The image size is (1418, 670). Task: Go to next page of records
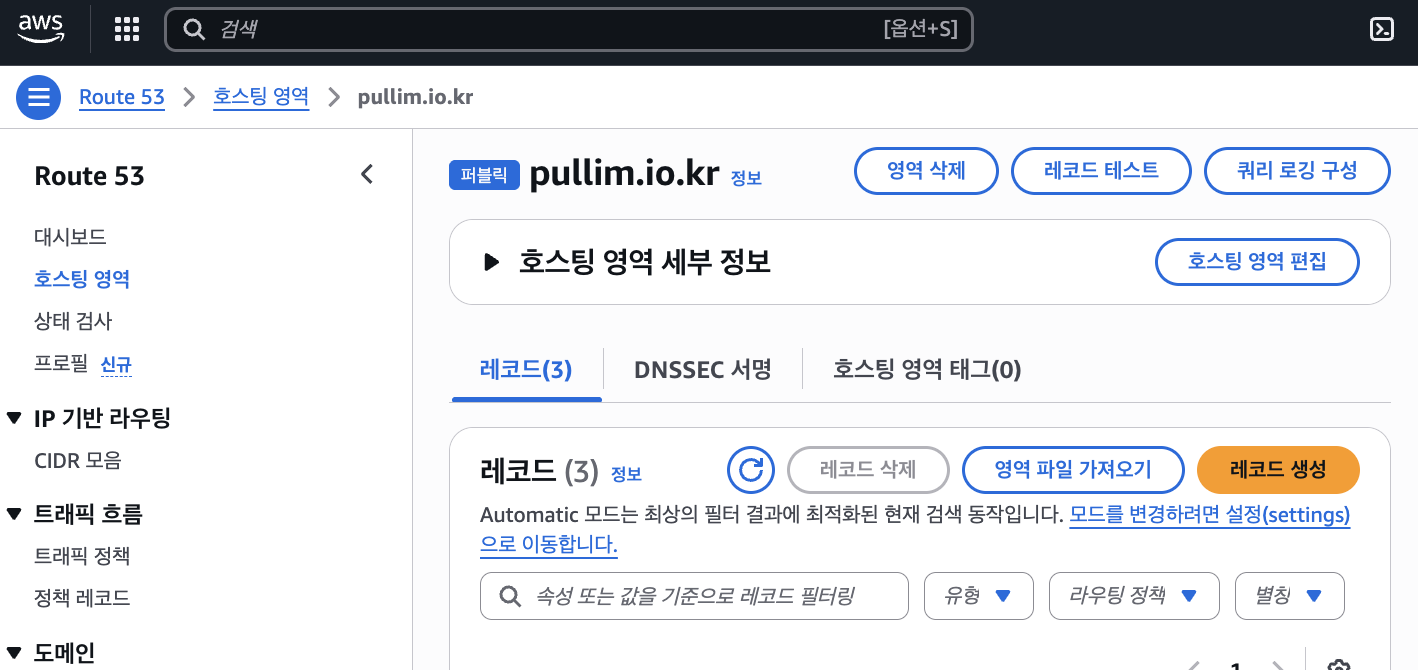[x=1277, y=665]
